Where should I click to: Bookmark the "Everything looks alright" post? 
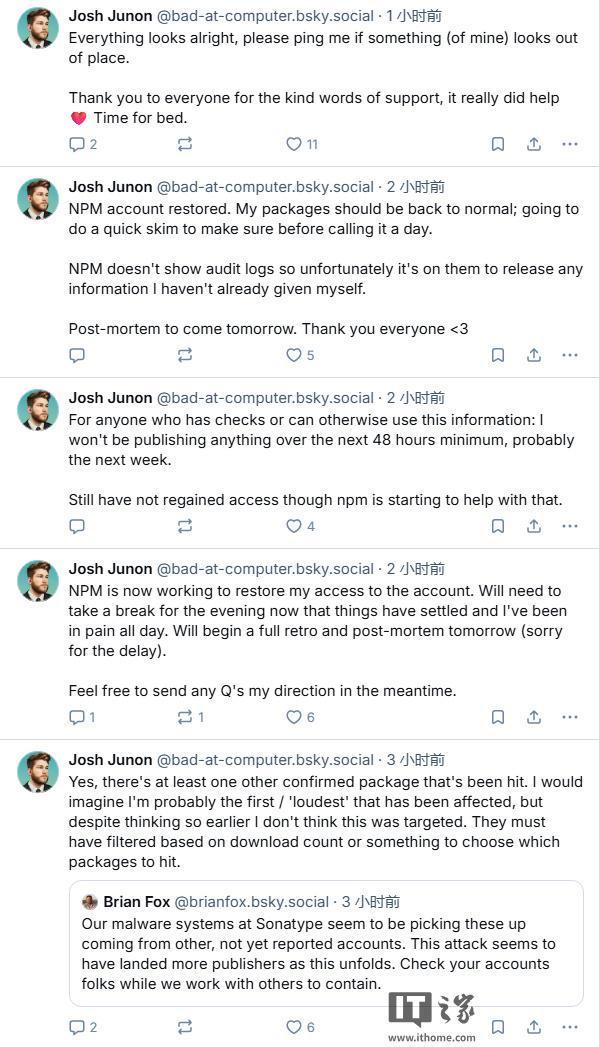pos(497,144)
